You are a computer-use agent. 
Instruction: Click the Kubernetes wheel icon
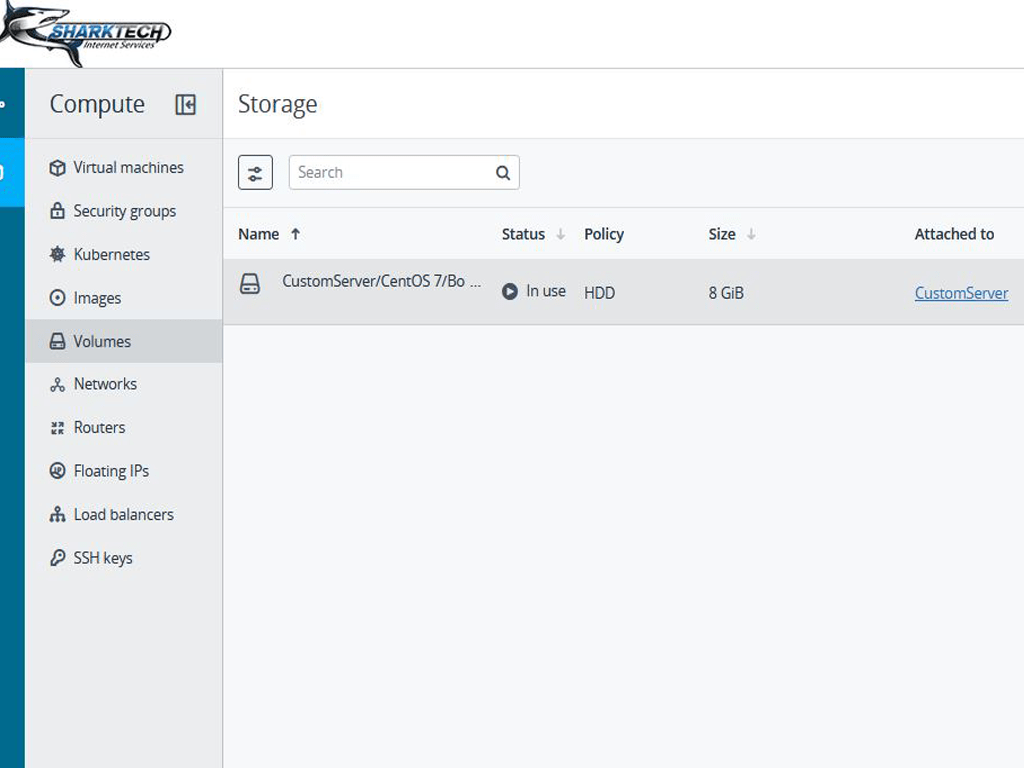click(57, 255)
